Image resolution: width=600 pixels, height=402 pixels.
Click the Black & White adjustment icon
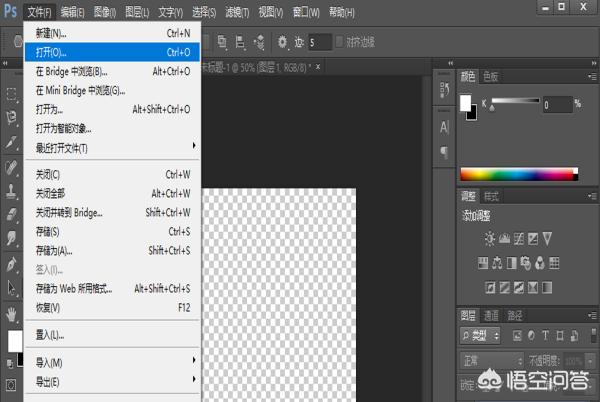pos(511,263)
